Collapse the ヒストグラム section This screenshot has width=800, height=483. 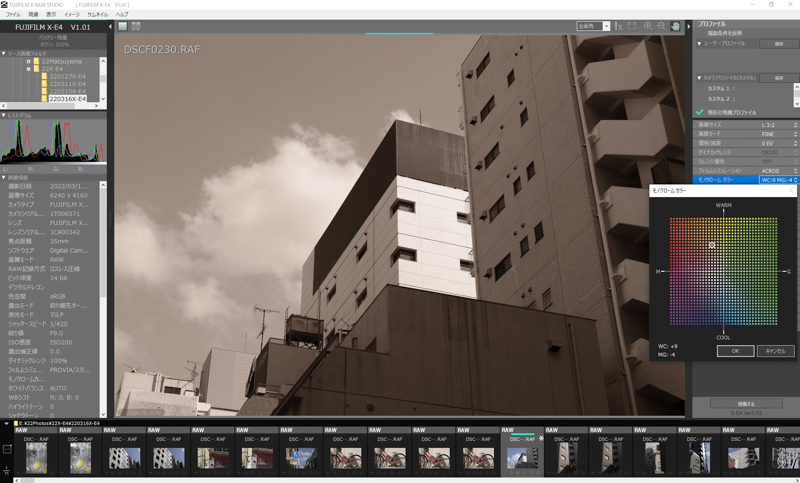pos(4,115)
